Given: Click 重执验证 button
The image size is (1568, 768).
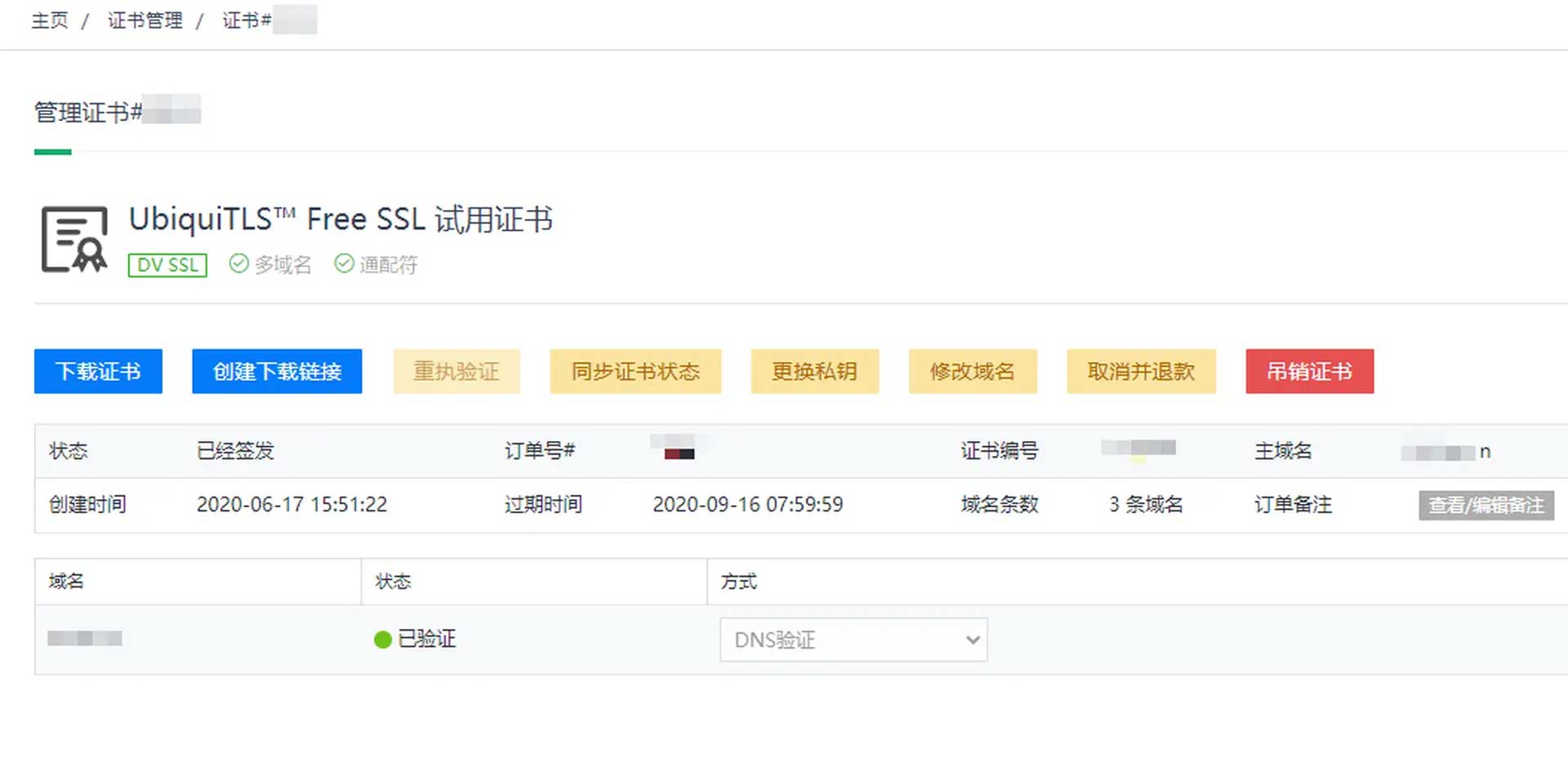Looking at the screenshot, I should (x=457, y=371).
